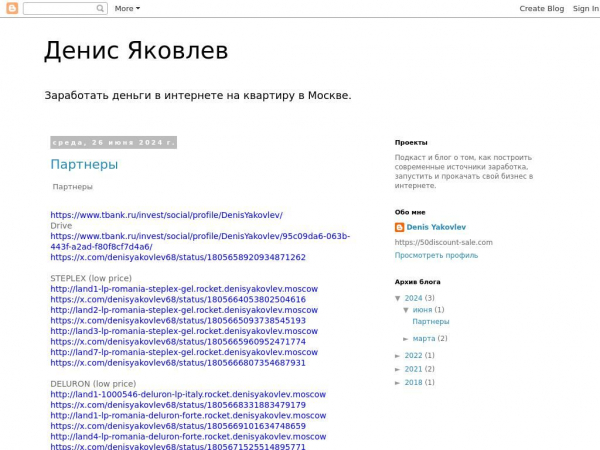The image size is (600, 450).
Task: Click the DELURON (low price) heading text
Action: coord(93,384)
